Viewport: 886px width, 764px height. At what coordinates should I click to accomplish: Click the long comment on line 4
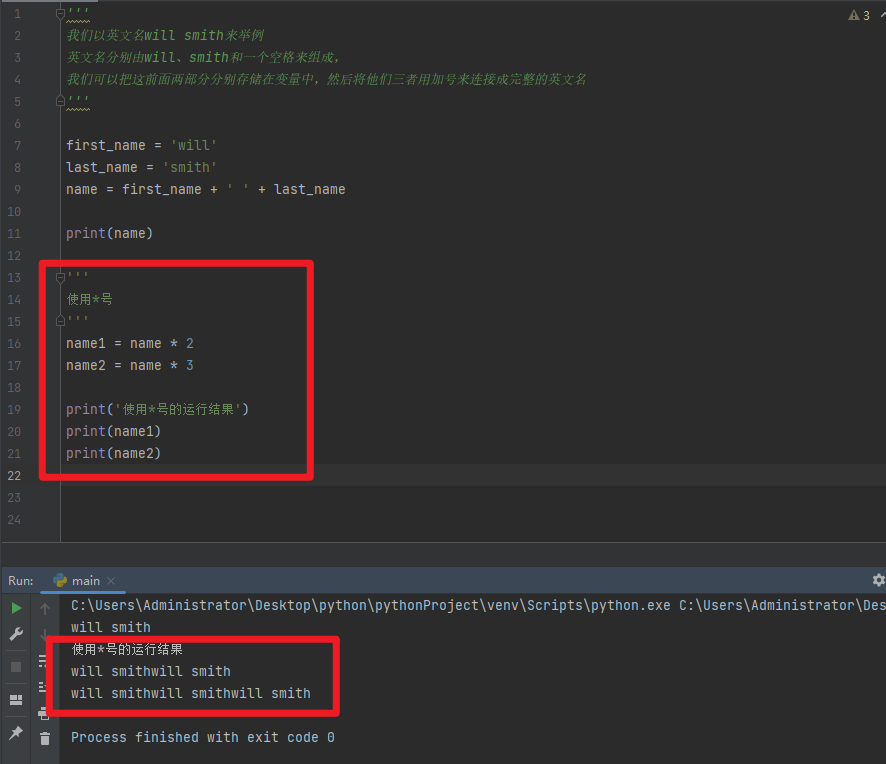click(x=327, y=80)
